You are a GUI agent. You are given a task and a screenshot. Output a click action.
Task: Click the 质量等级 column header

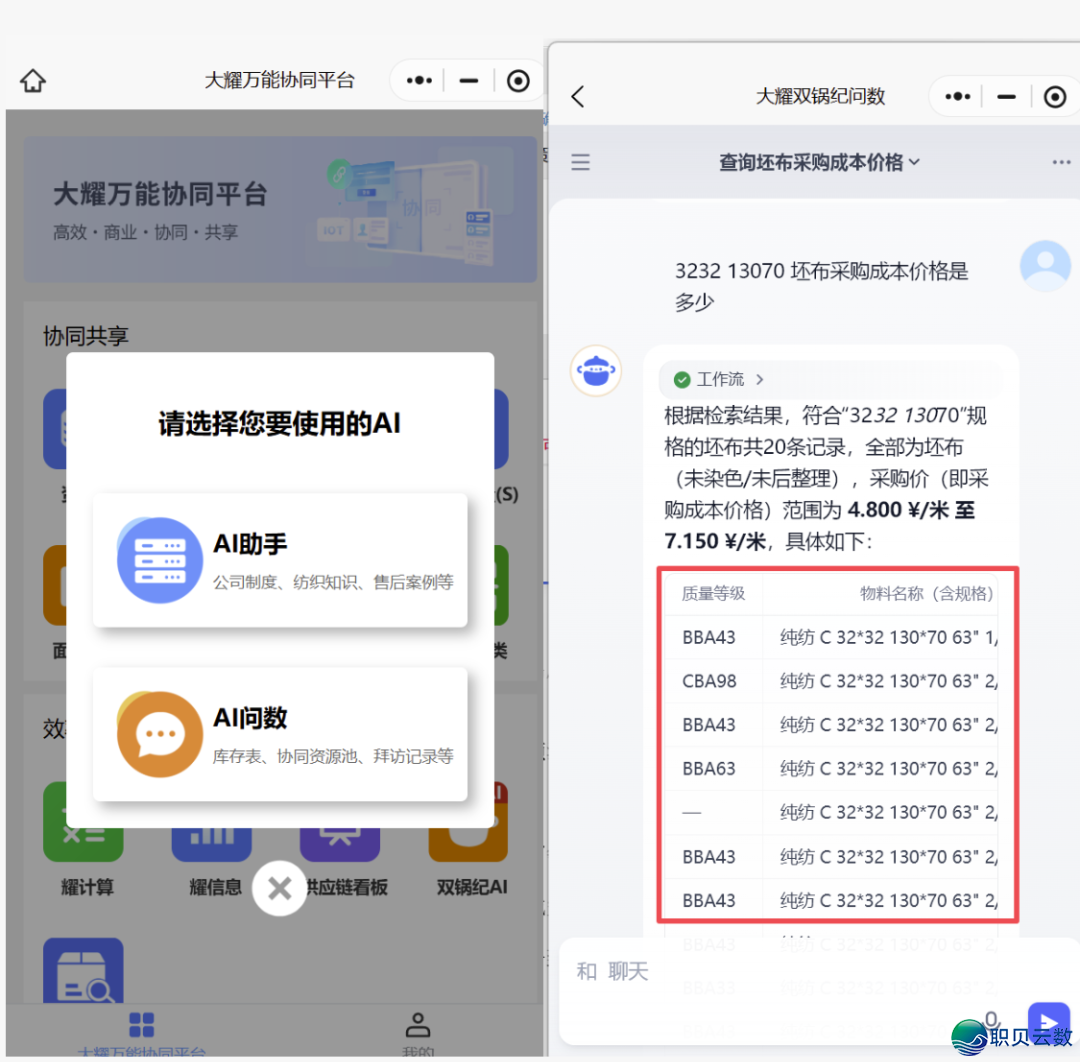tap(713, 594)
